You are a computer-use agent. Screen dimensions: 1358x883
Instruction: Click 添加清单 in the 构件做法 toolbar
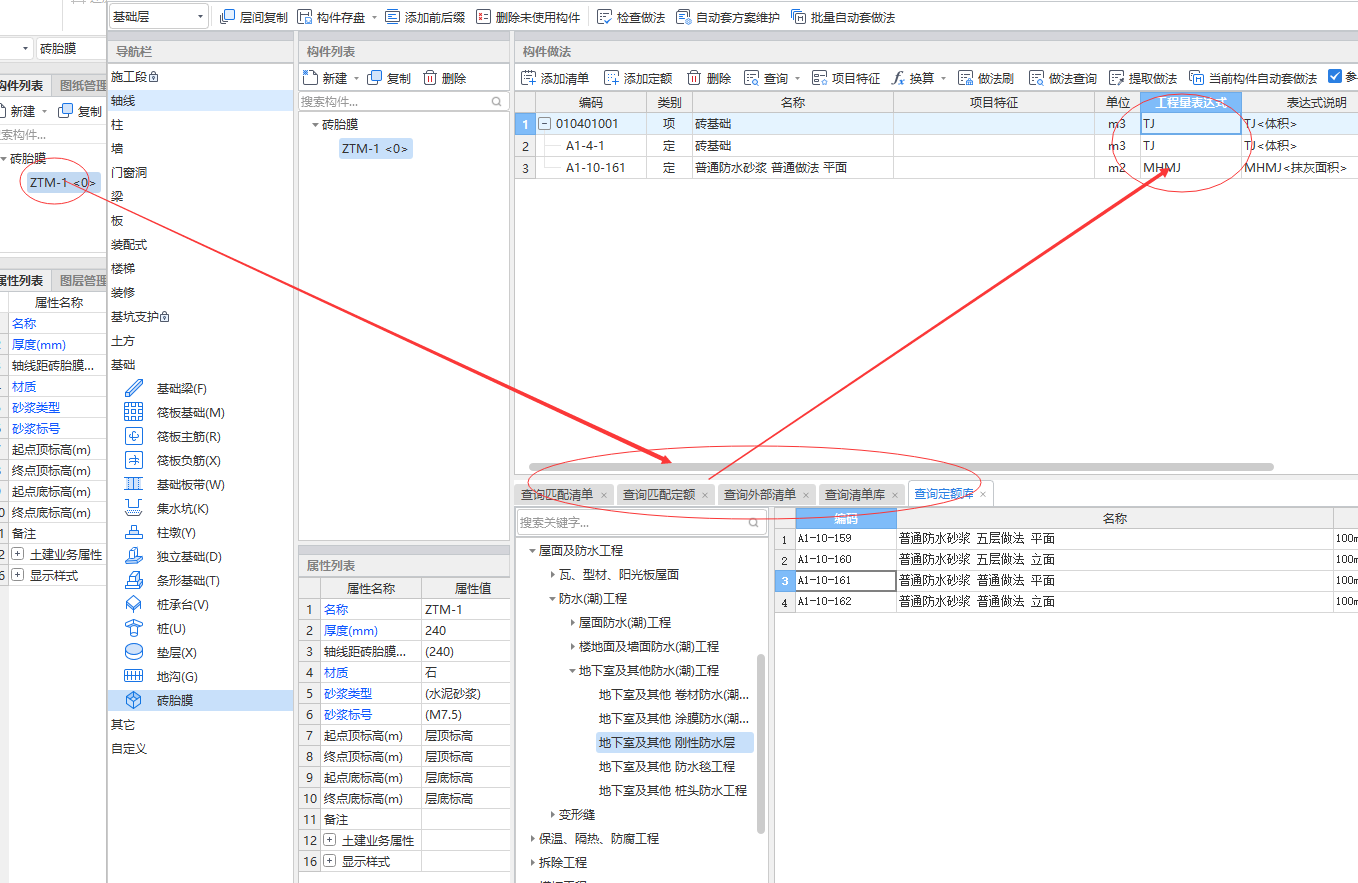pyautogui.click(x=555, y=78)
